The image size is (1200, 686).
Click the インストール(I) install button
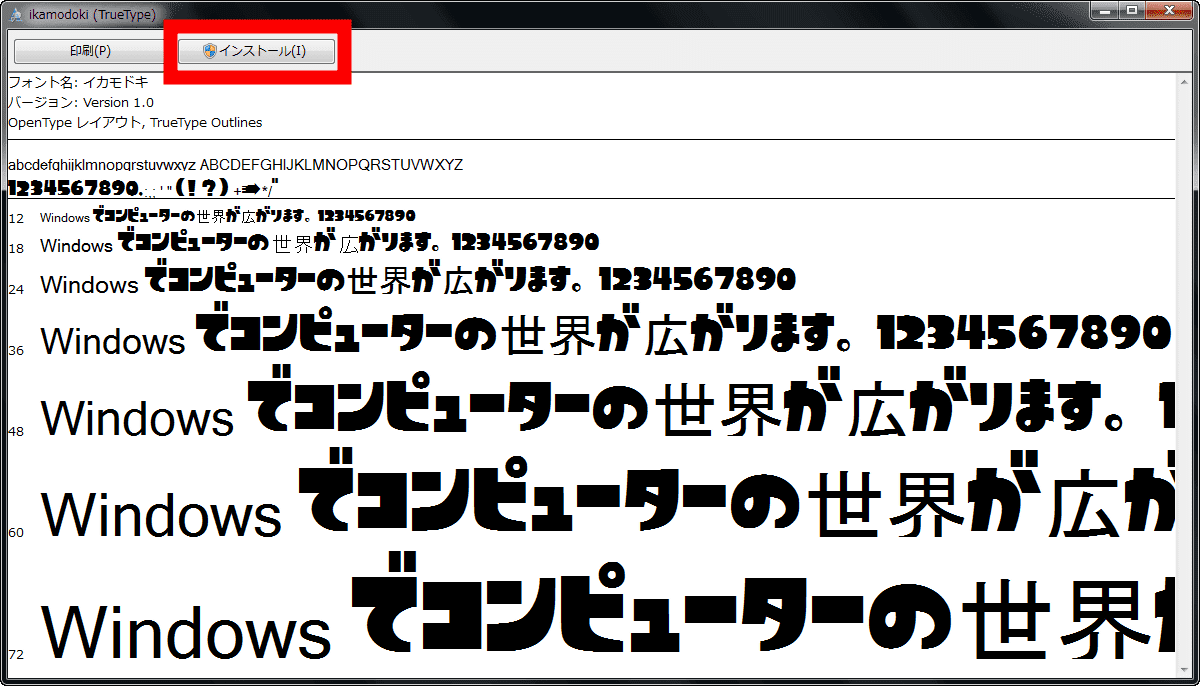[x=256, y=51]
